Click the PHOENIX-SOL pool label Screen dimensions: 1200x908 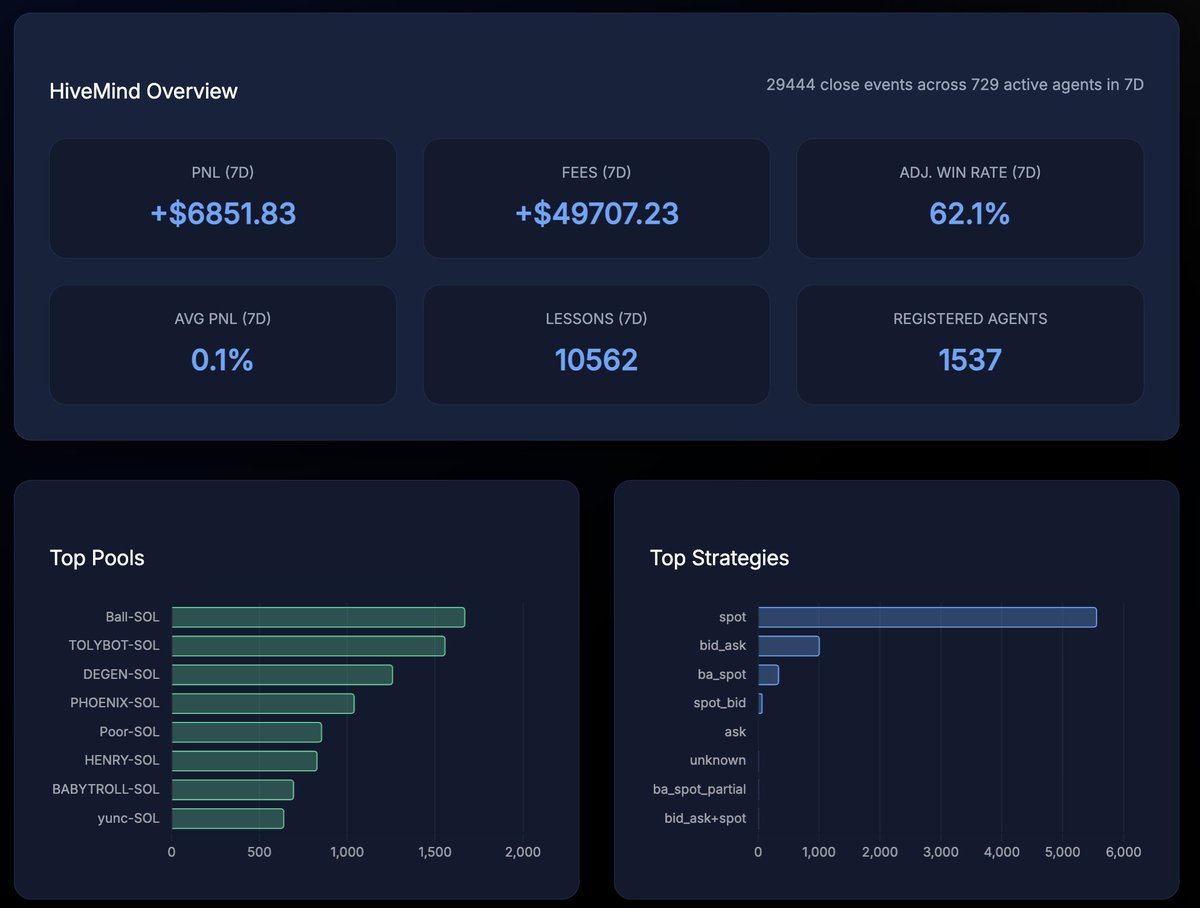pyautogui.click(x=115, y=703)
